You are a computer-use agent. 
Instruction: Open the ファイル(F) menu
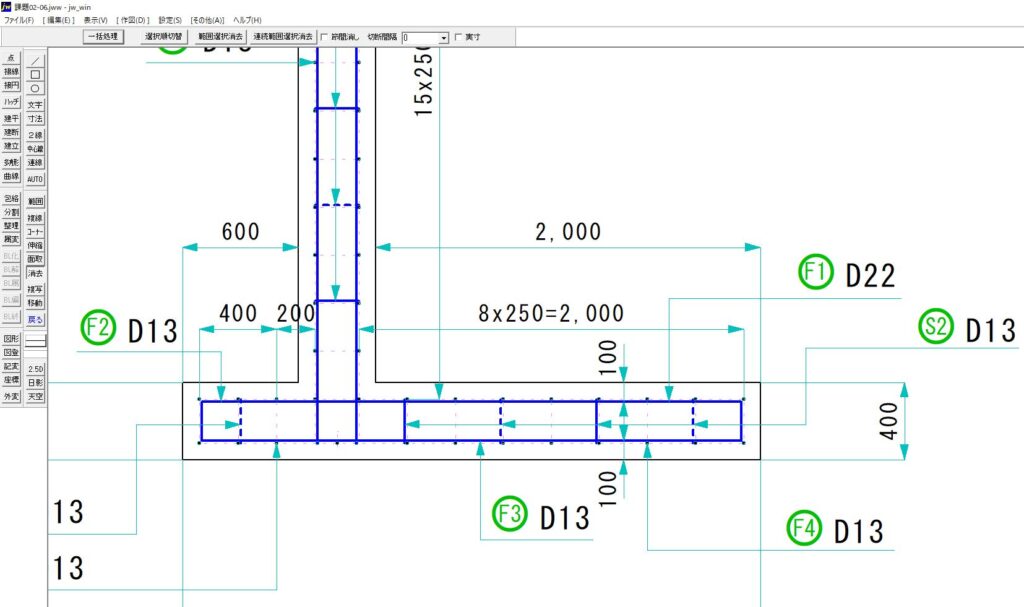[18, 20]
